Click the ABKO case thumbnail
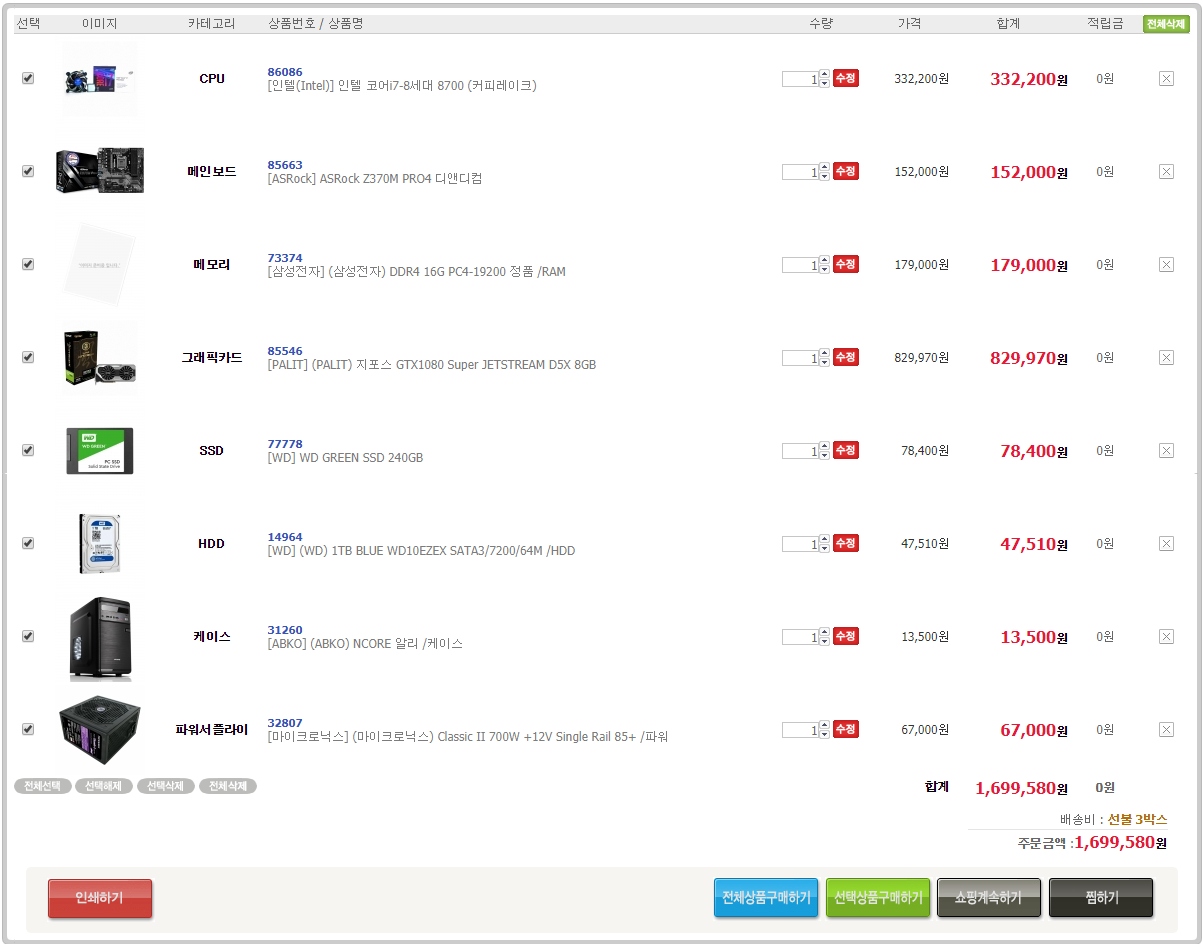The image size is (1202, 944). click(100, 638)
